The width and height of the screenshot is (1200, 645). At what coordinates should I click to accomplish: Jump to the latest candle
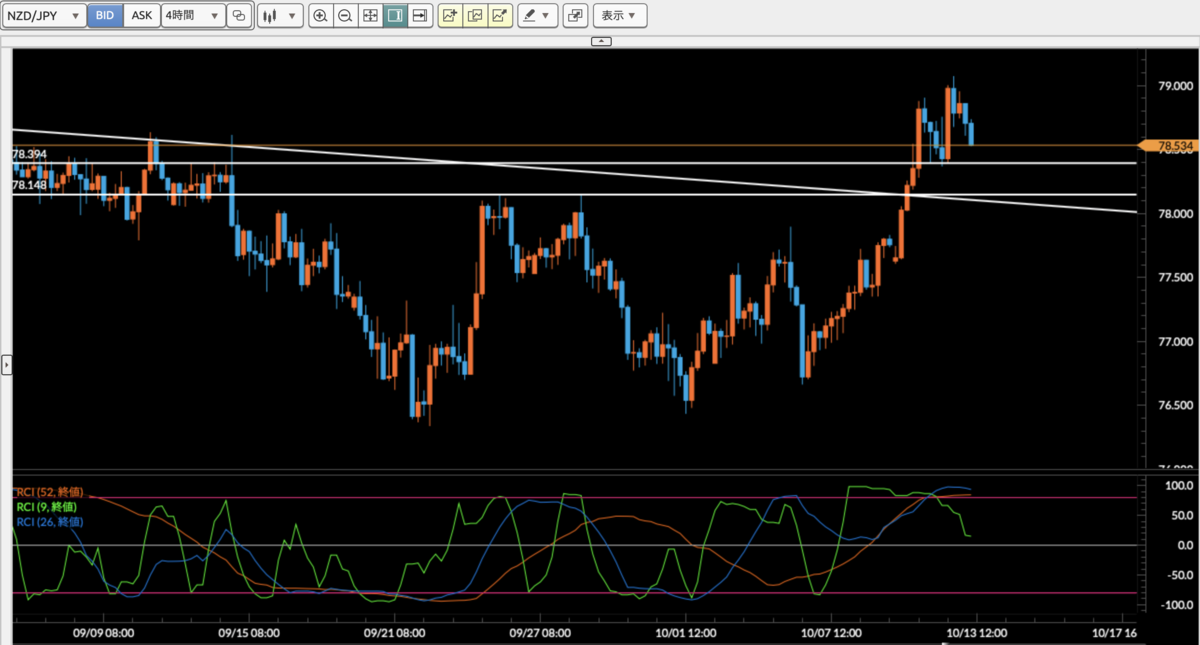(420, 16)
